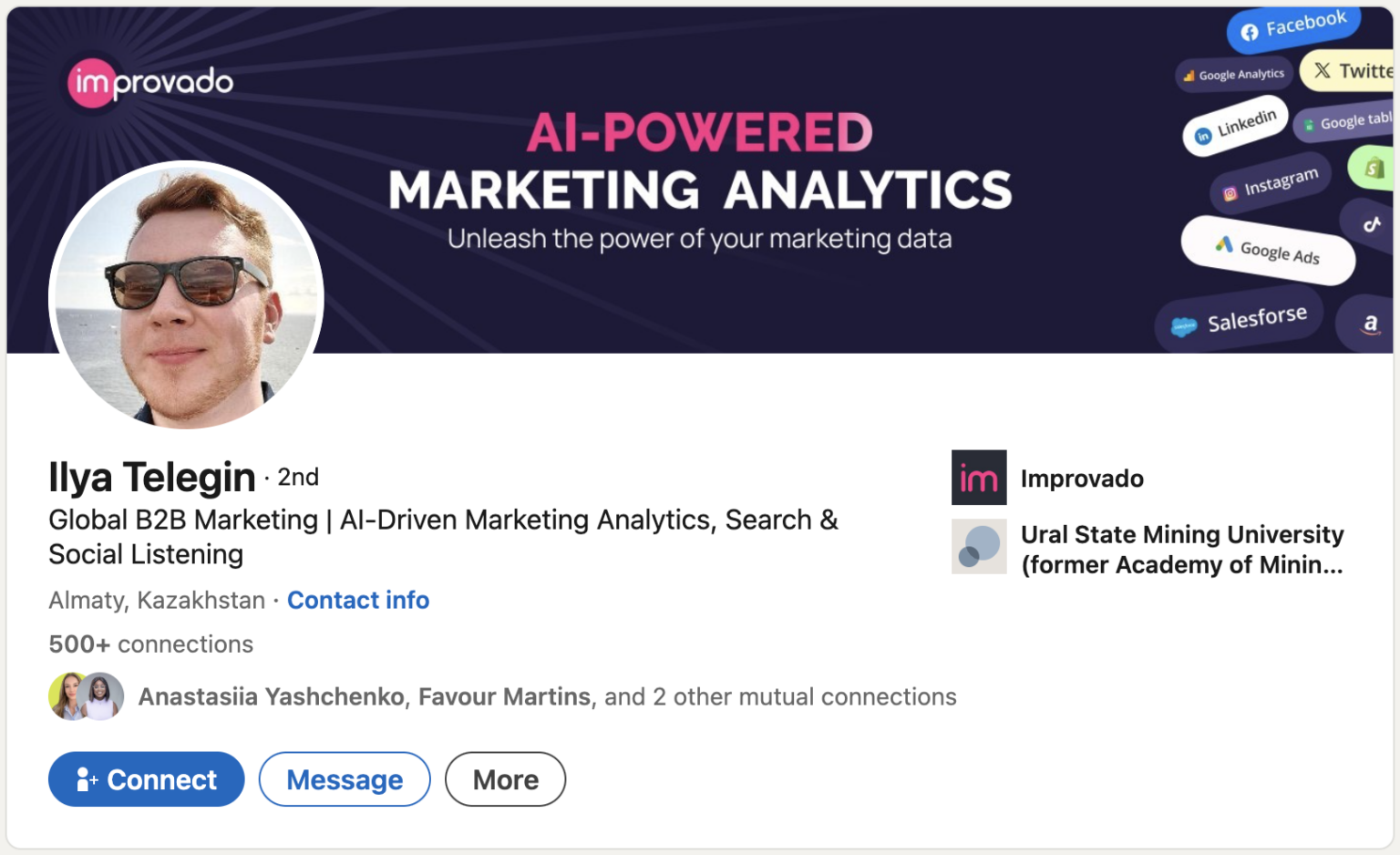Image resolution: width=1400 pixels, height=855 pixels.
Task: Open a Message to Ilya Telegin
Action: [x=345, y=779]
